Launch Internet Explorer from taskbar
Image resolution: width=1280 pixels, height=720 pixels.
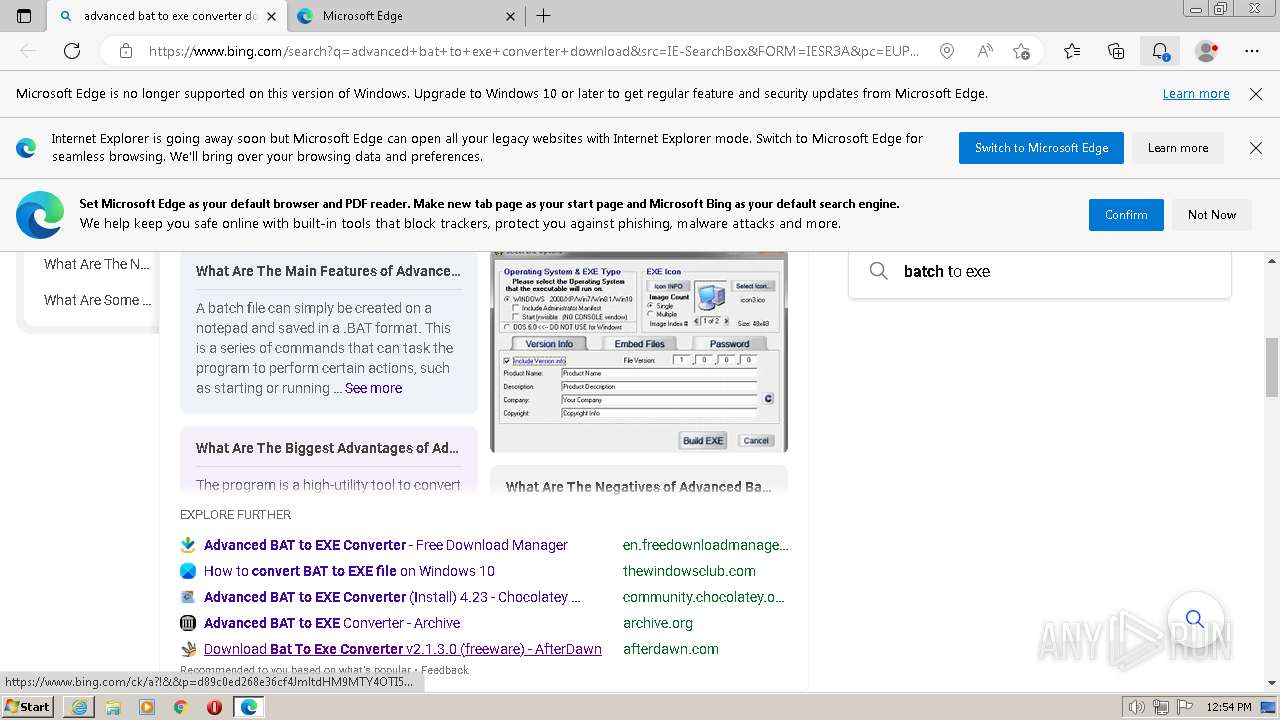click(x=79, y=707)
